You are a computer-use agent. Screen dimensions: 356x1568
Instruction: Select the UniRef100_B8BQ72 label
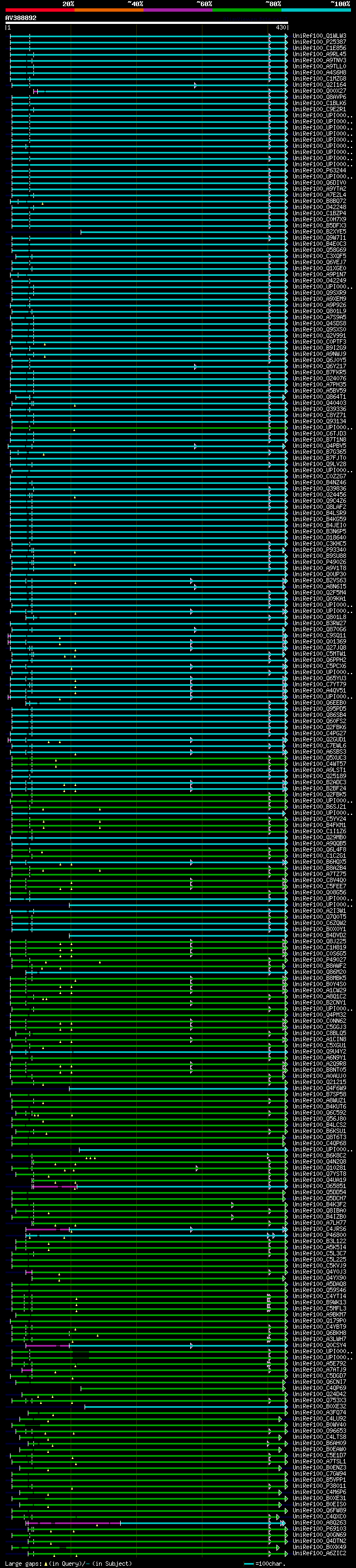pos(319,201)
